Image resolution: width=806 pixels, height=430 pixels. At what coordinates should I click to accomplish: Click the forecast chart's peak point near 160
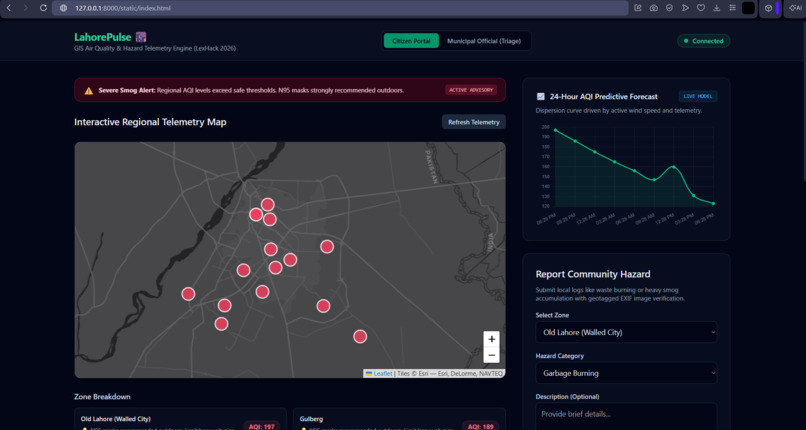(673, 167)
